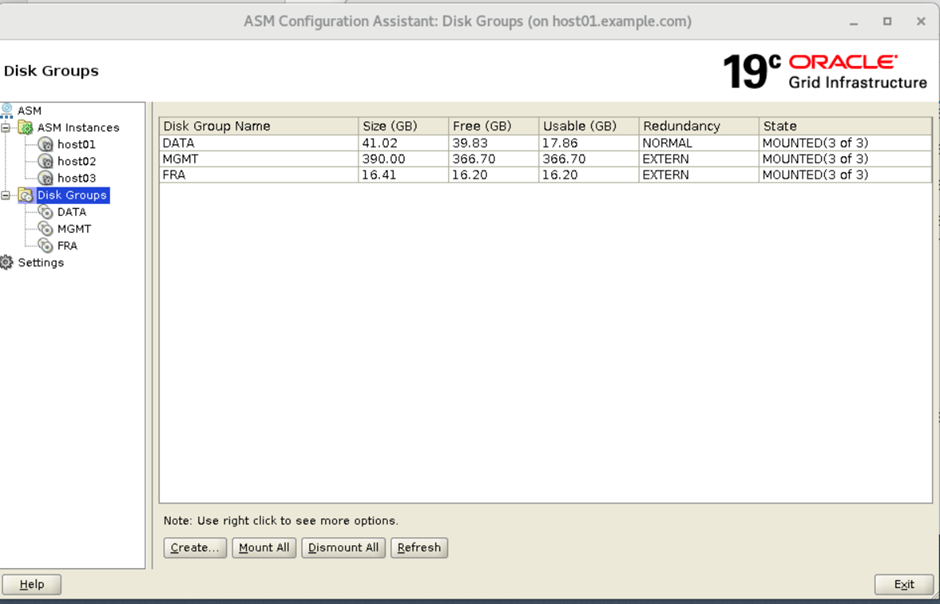Click the Mount All button
940x604 pixels.
(x=264, y=548)
